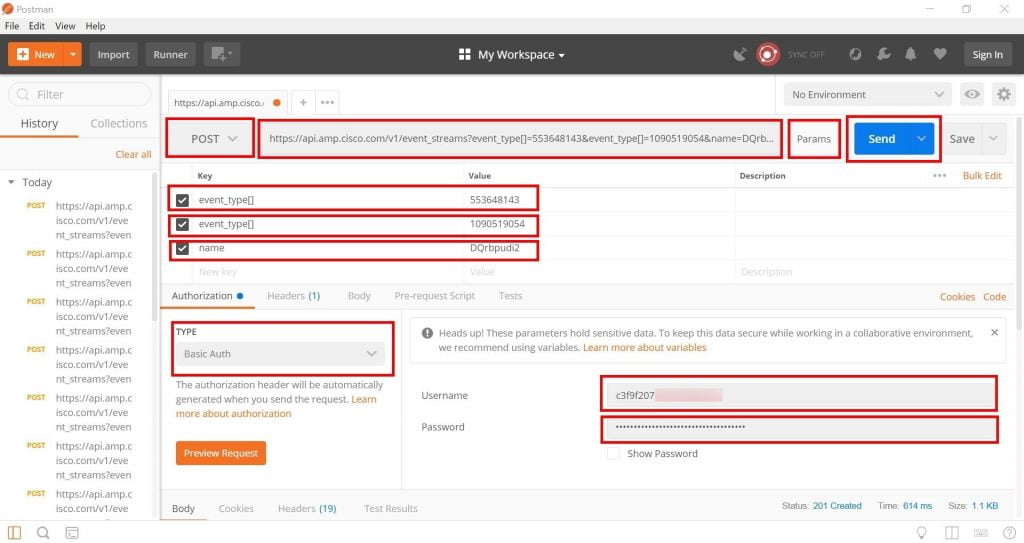Open the Tests tab
The image size is (1024, 543).
511,296
